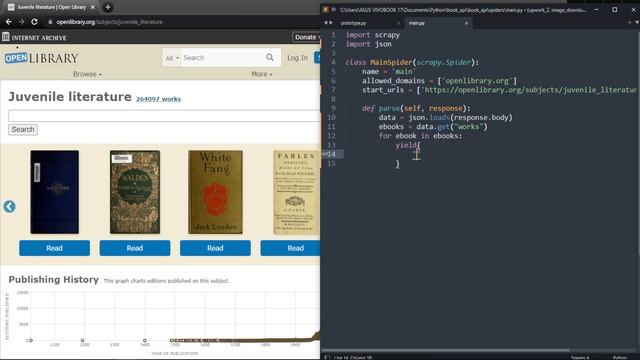640x360 pixels.
Task: Close the prototype.py editor tab
Action: click(x=398, y=23)
